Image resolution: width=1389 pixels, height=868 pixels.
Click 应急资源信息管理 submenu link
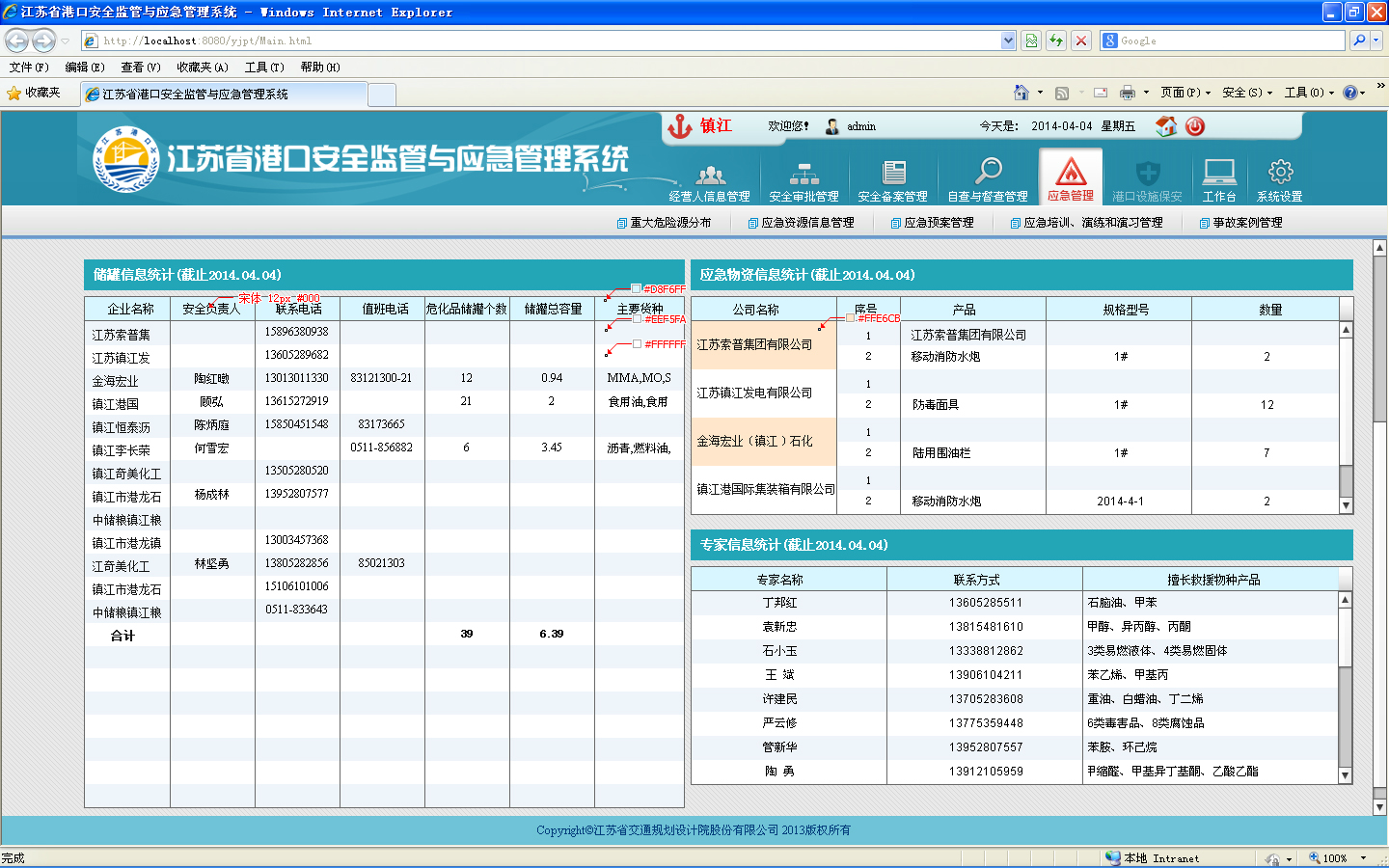point(806,223)
